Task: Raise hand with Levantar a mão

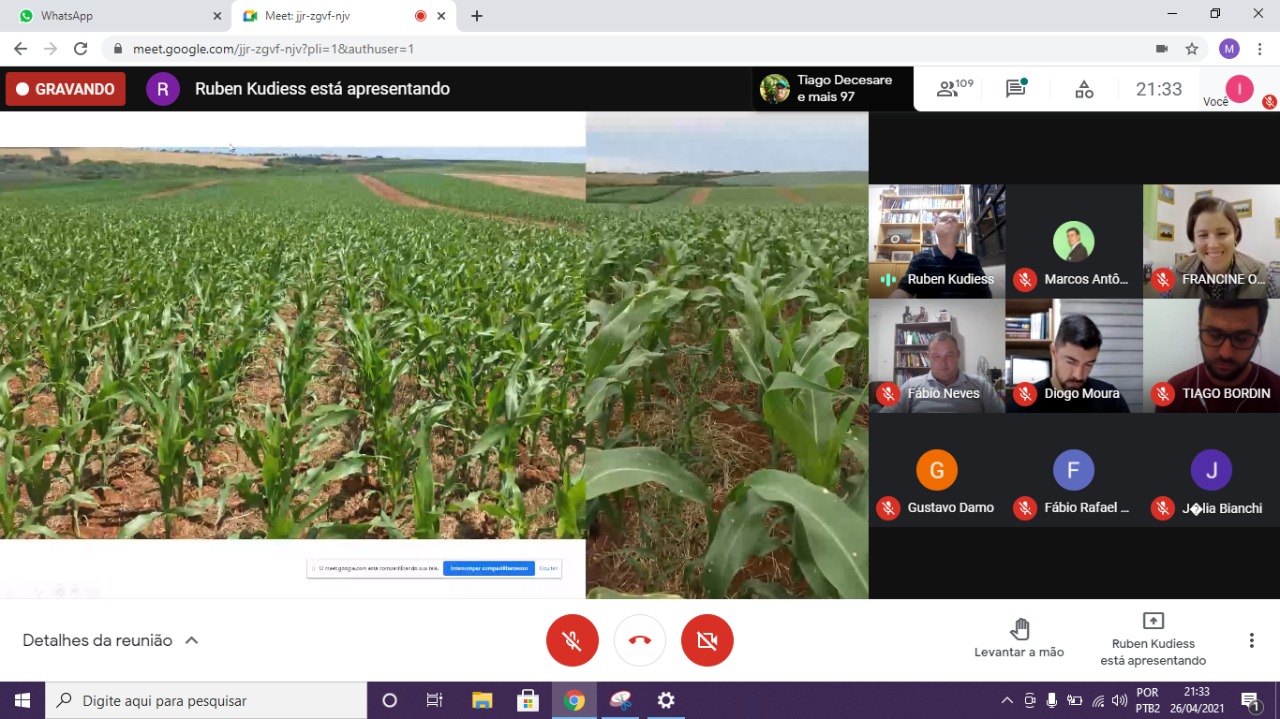Action: pos(1019,638)
